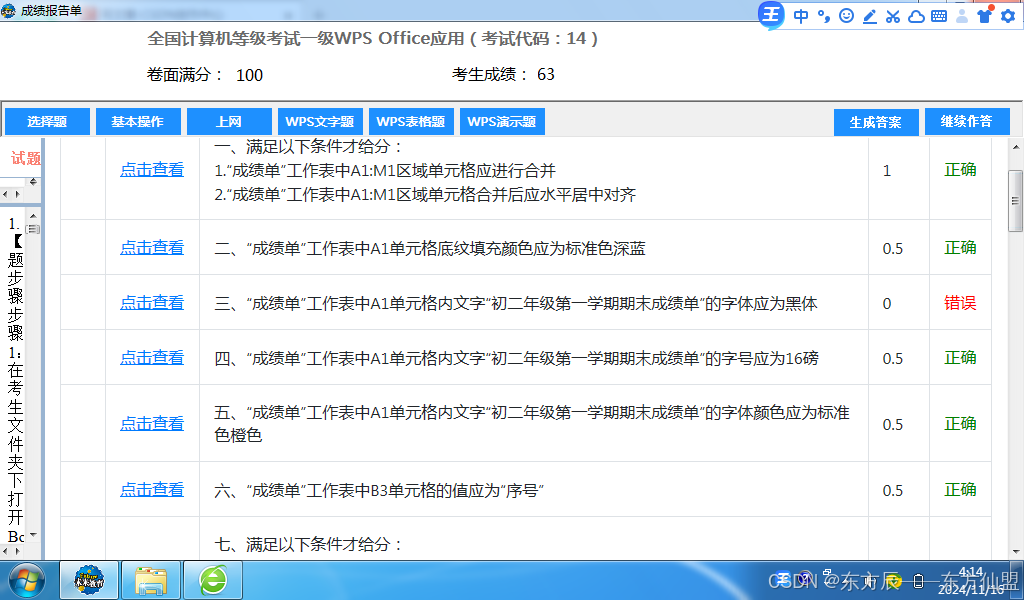
Task: Open the soft keyboard icon
Action: (x=939, y=16)
